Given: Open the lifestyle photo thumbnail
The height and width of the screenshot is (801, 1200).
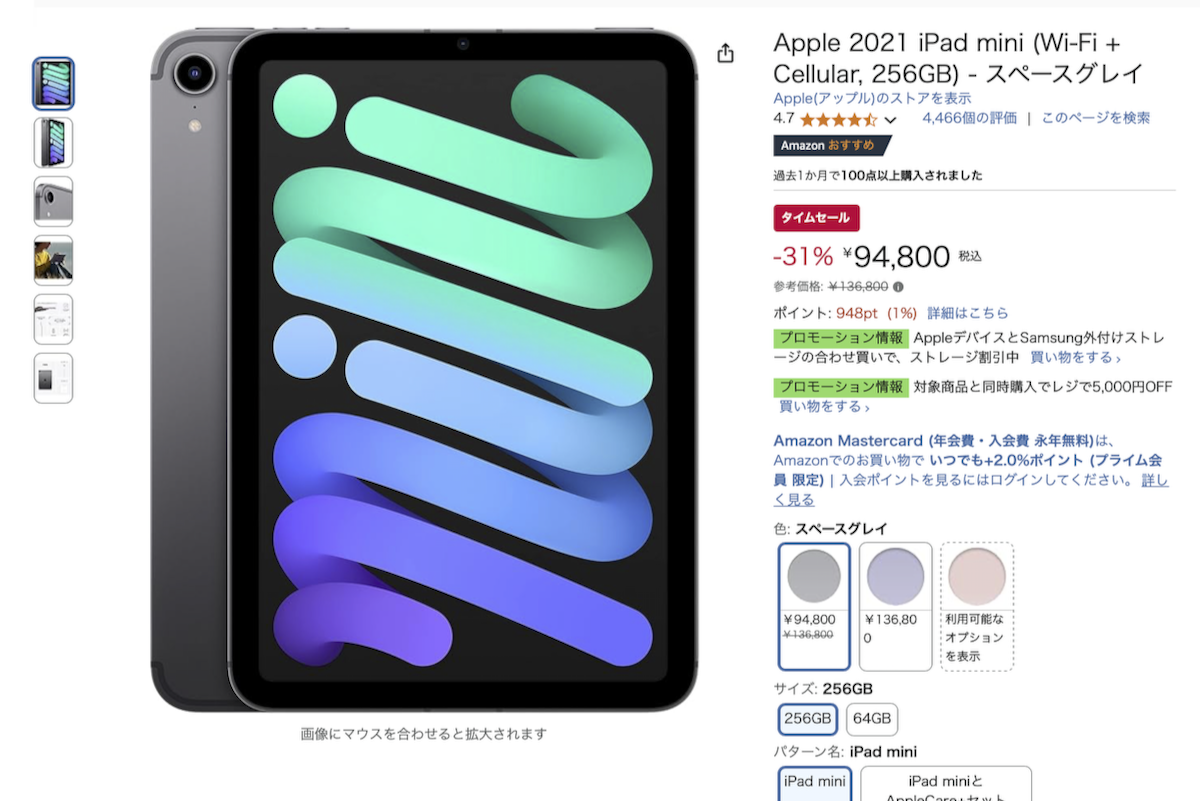Looking at the screenshot, I should (x=53, y=260).
